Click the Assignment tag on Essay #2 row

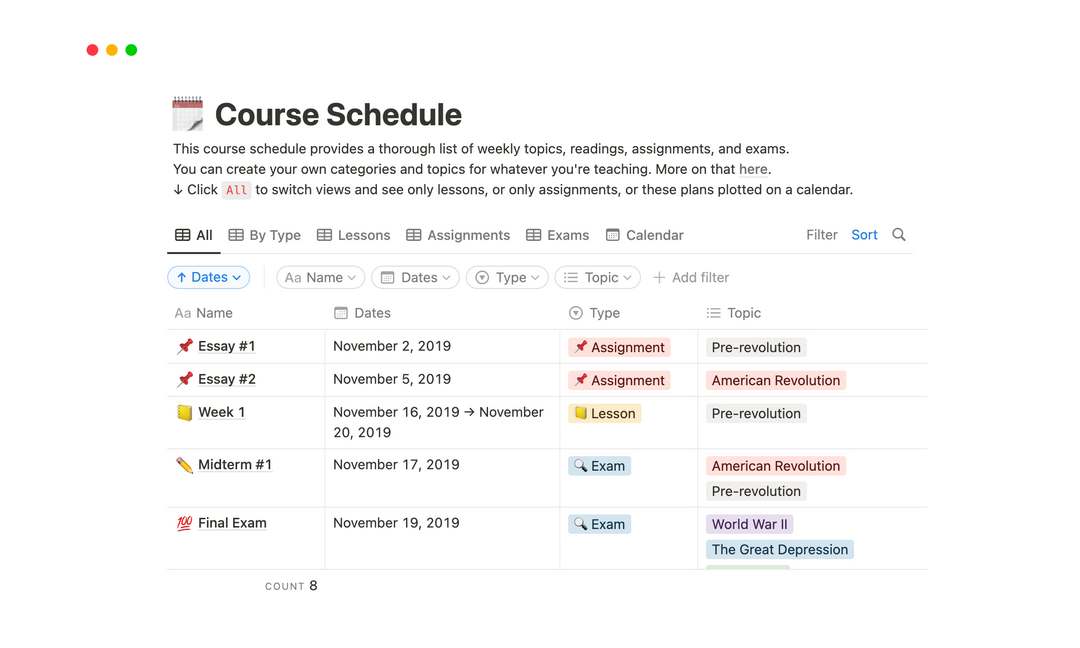[x=619, y=380]
